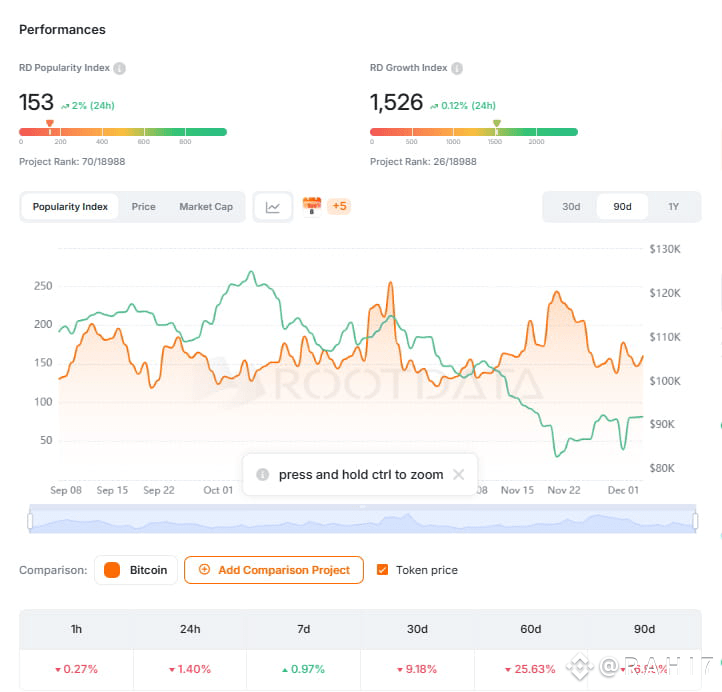Open the calendar events icon
The image size is (722, 692).
point(312,205)
